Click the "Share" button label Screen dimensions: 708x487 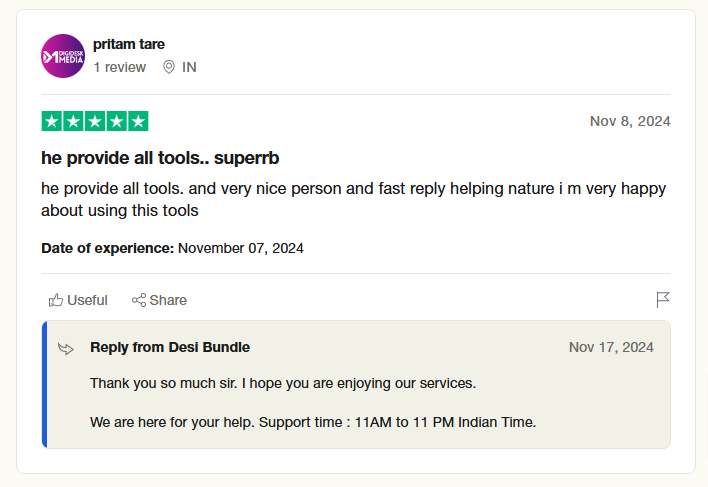pyautogui.click(x=168, y=300)
